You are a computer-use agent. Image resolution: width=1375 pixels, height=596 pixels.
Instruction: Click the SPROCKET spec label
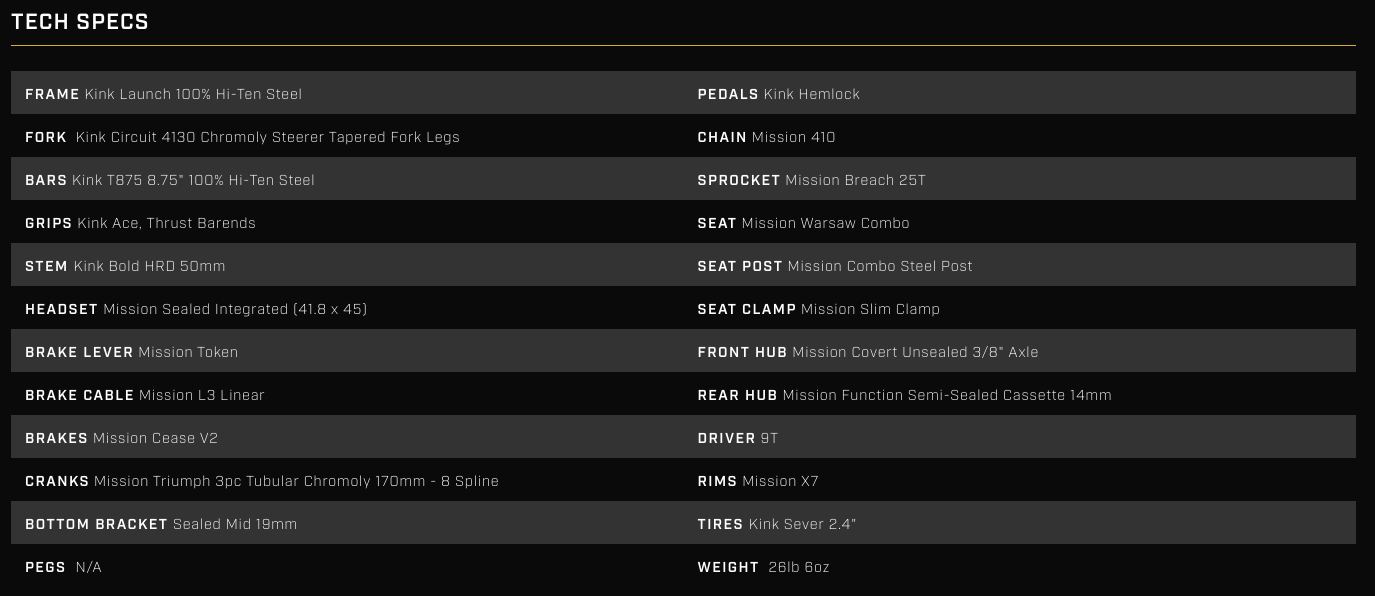tap(738, 180)
